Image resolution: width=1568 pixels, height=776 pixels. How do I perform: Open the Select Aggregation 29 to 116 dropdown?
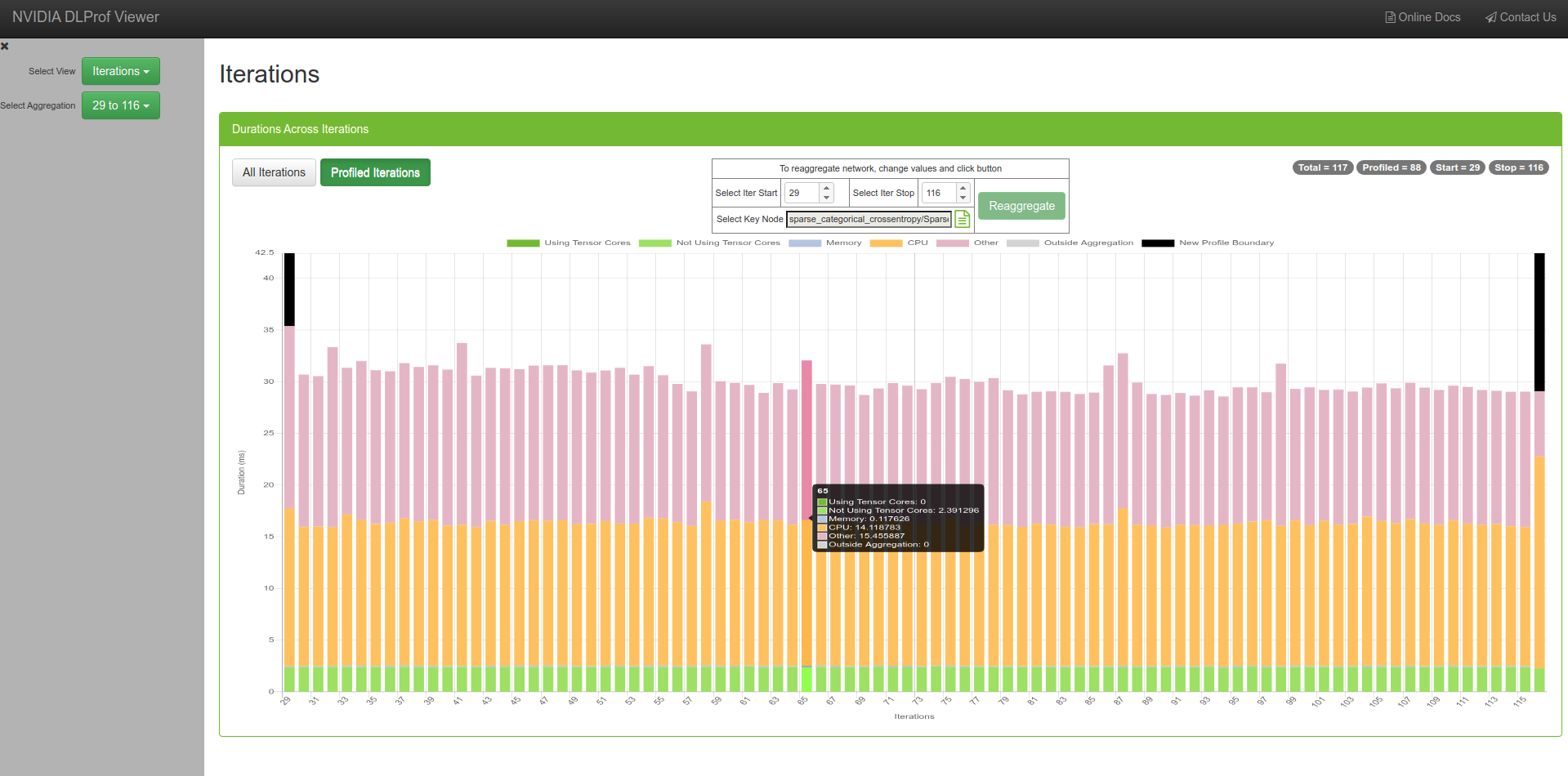click(120, 105)
